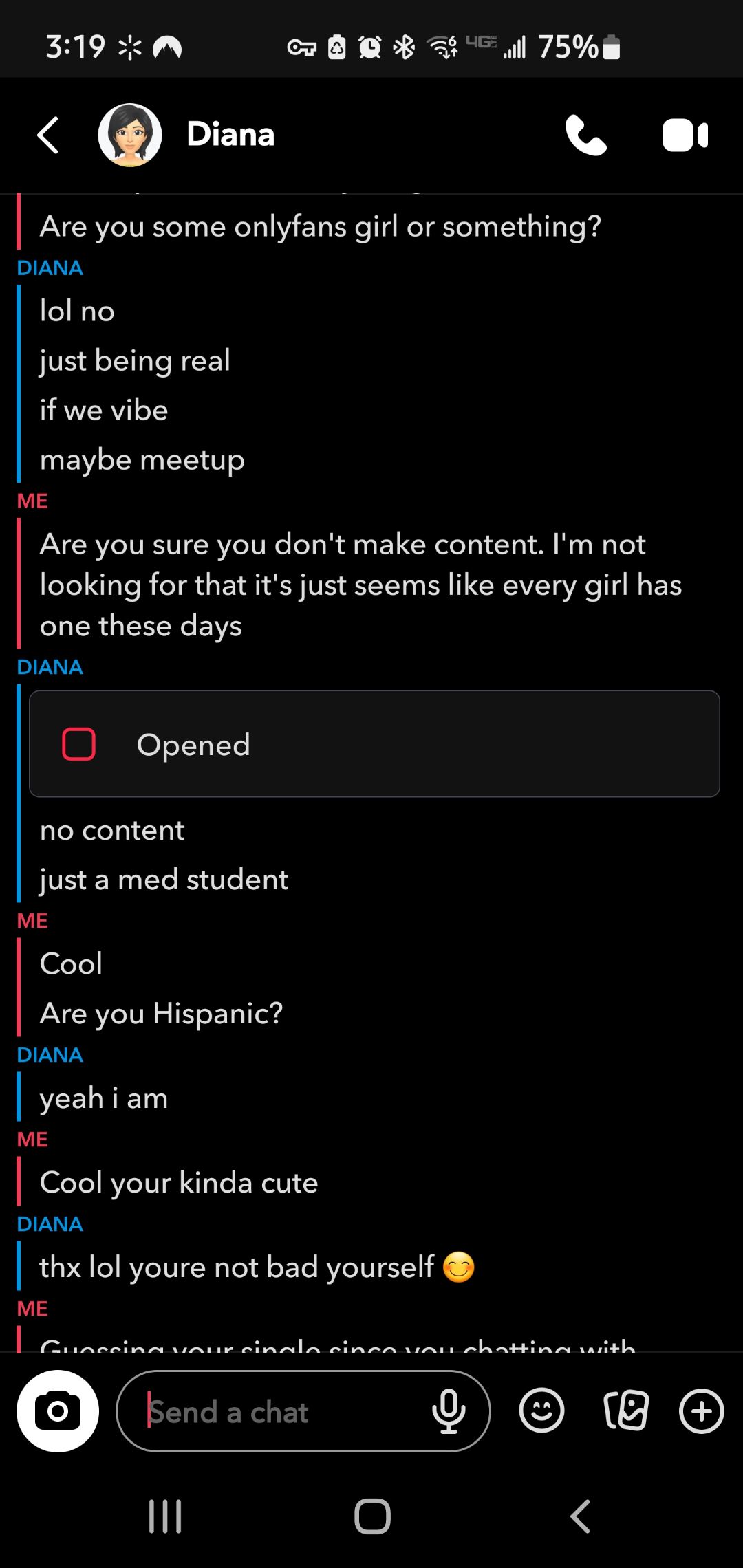743x1568 pixels.
Task: Open Diana's Bitmoji profile avatar
Action: coord(130,135)
